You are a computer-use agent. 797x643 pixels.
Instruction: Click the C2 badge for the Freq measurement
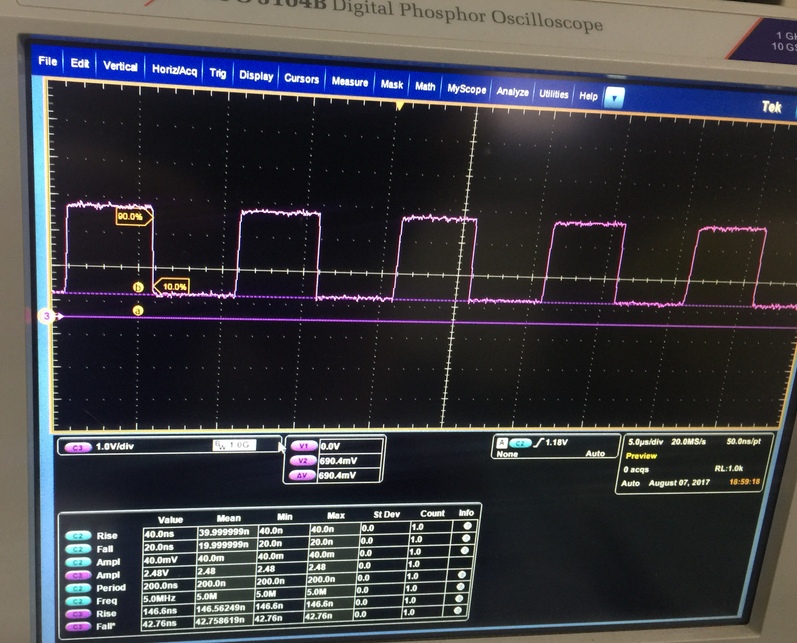coord(78,601)
